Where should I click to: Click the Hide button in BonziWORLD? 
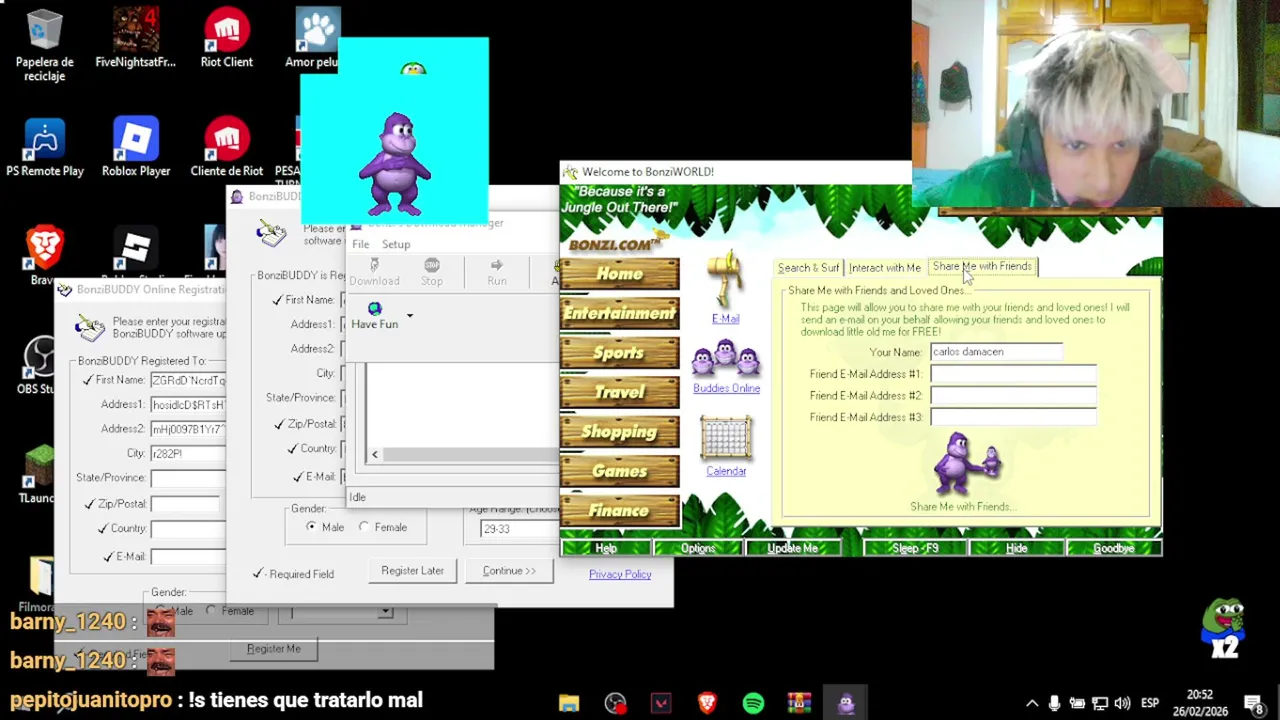[1016, 548]
